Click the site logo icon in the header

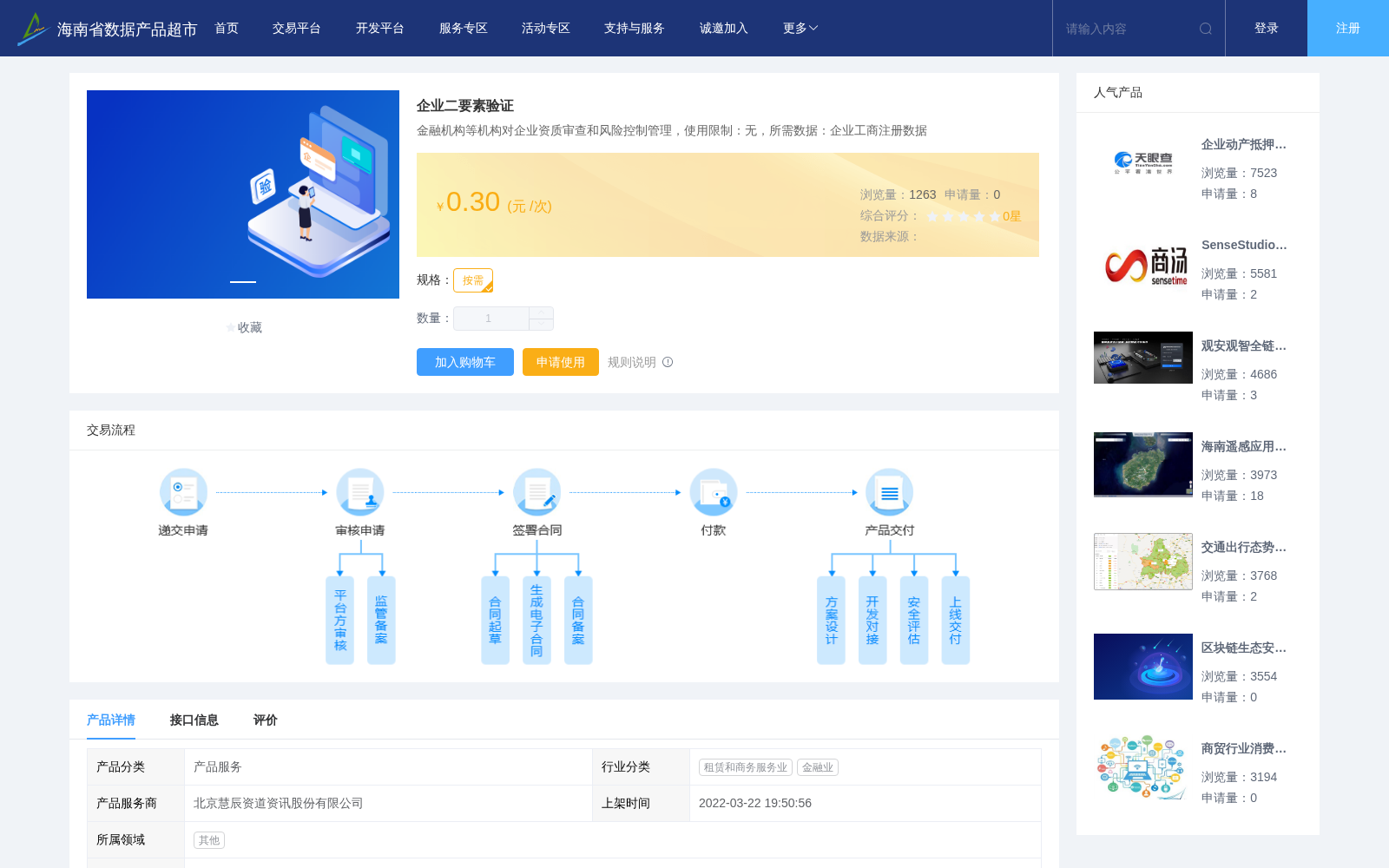33,29
